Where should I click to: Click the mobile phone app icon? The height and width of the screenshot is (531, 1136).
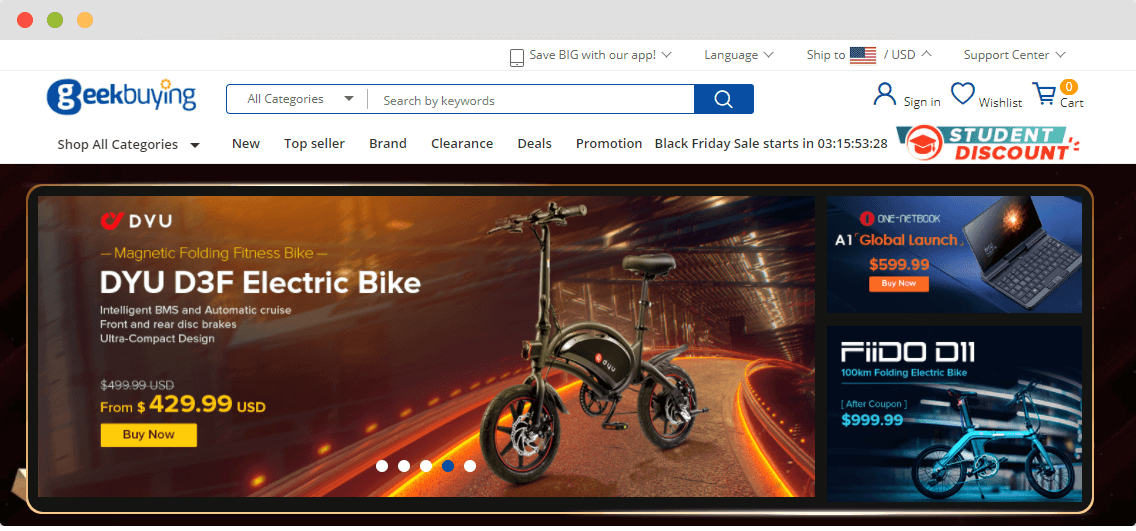click(517, 57)
